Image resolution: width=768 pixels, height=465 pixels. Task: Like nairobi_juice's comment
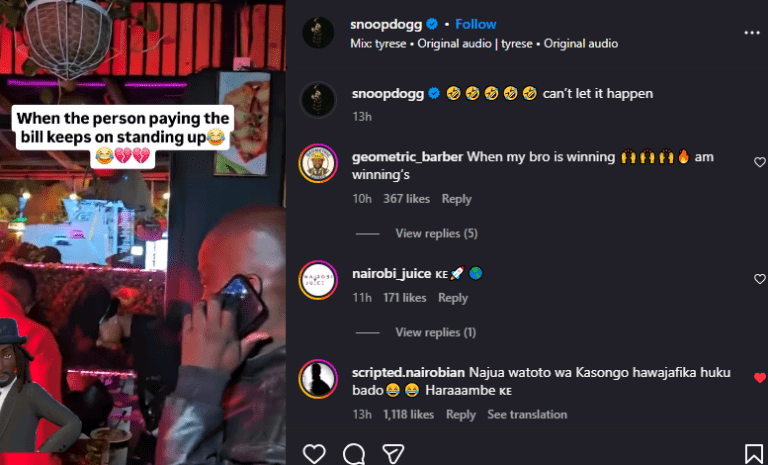point(759,279)
